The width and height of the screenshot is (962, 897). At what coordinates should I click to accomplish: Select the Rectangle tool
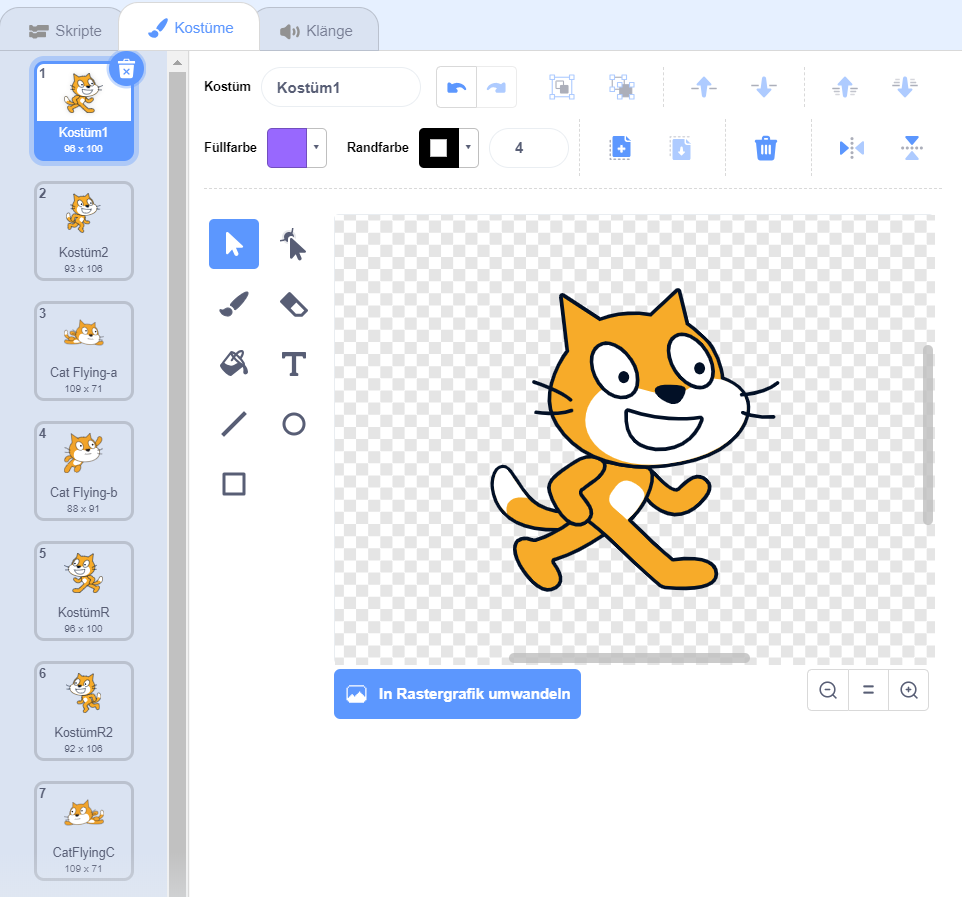click(234, 483)
